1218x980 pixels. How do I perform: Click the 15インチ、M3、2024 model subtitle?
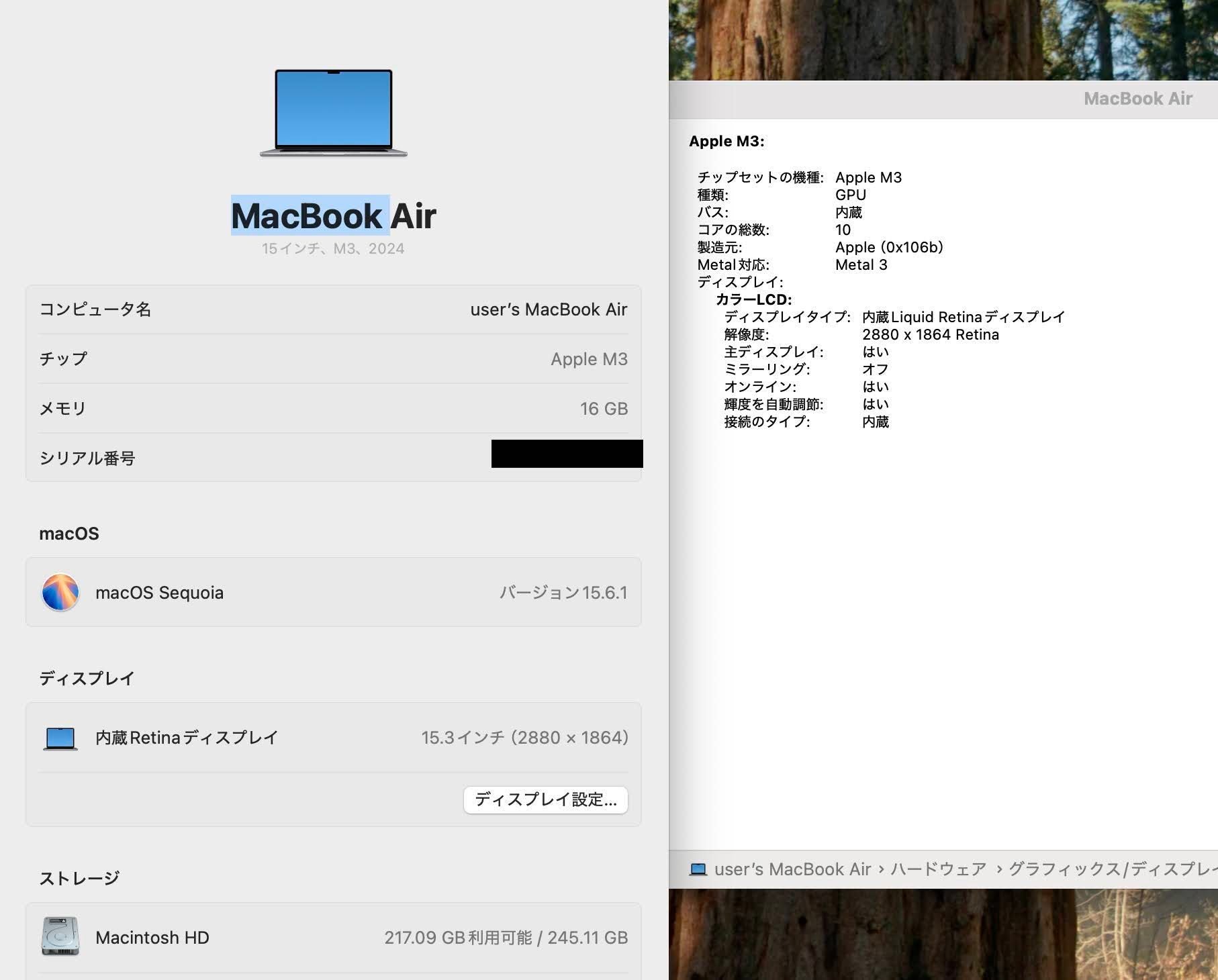[x=333, y=249]
